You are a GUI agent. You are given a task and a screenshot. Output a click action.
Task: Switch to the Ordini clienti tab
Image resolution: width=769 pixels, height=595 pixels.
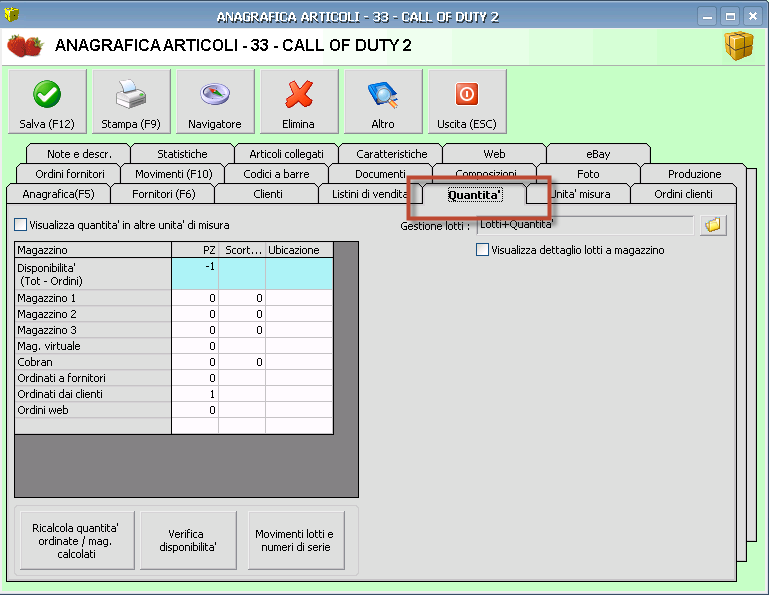pos(683,194)
